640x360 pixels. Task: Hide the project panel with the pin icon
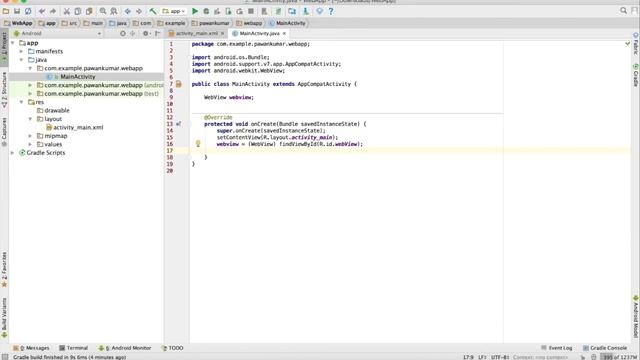(158, 33)
